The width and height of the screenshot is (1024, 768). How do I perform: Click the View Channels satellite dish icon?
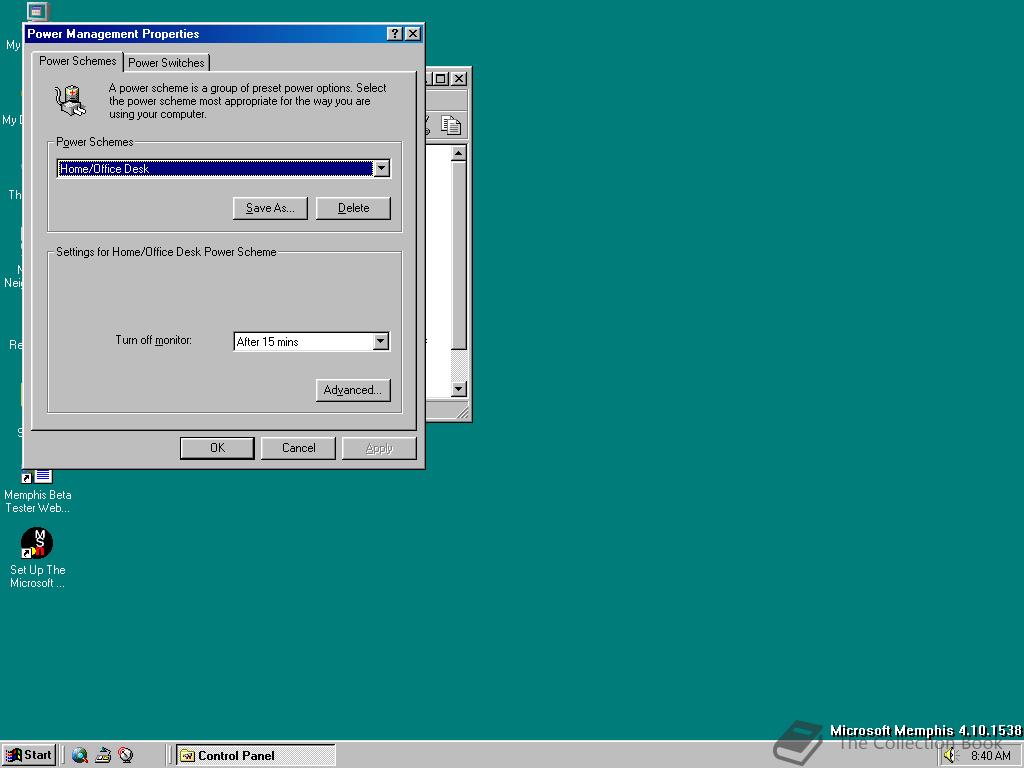[125, 756]
